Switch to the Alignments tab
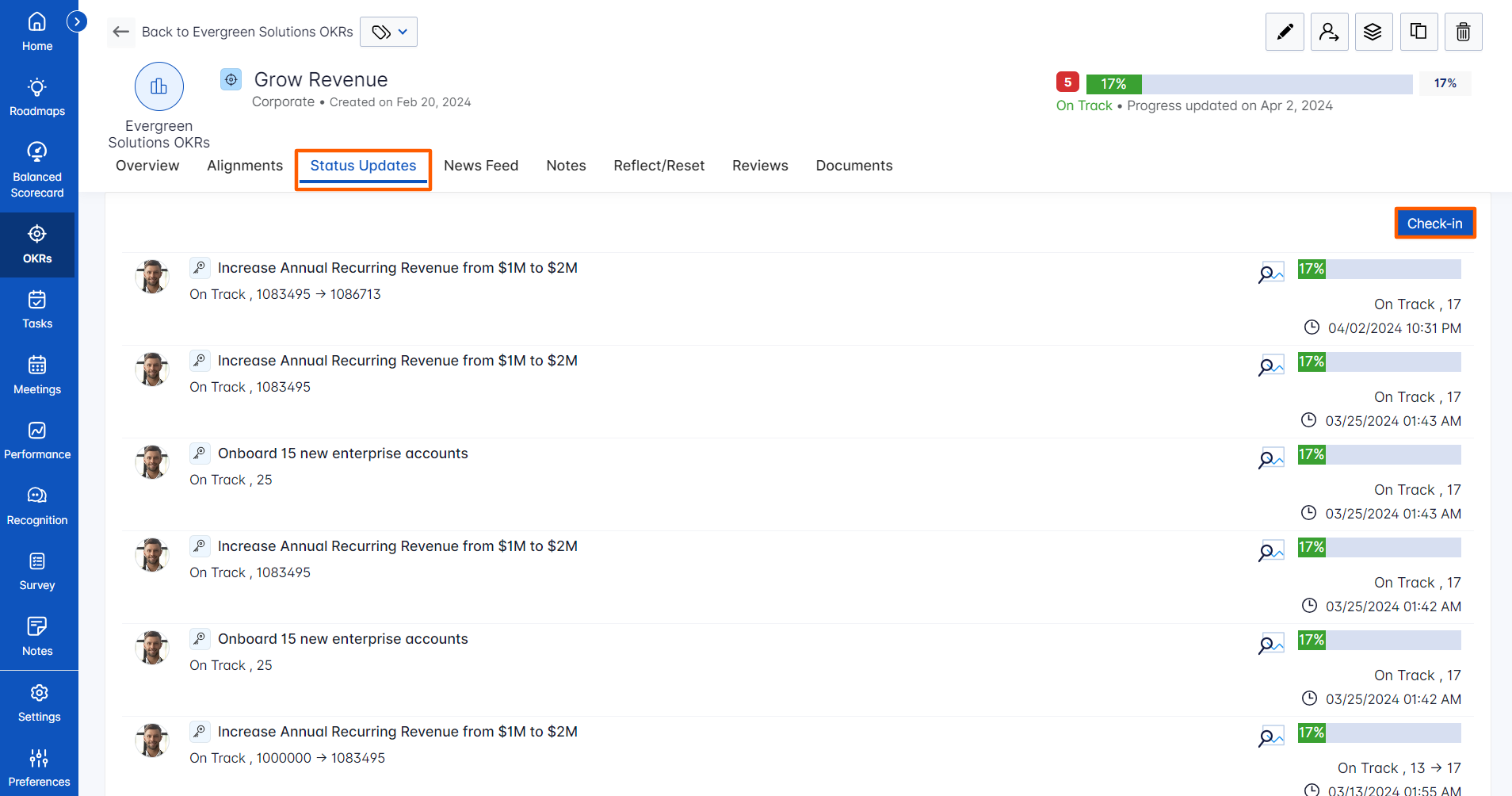Image resolution: width=1512 pixels, height=796 pixels. [245, 166]
